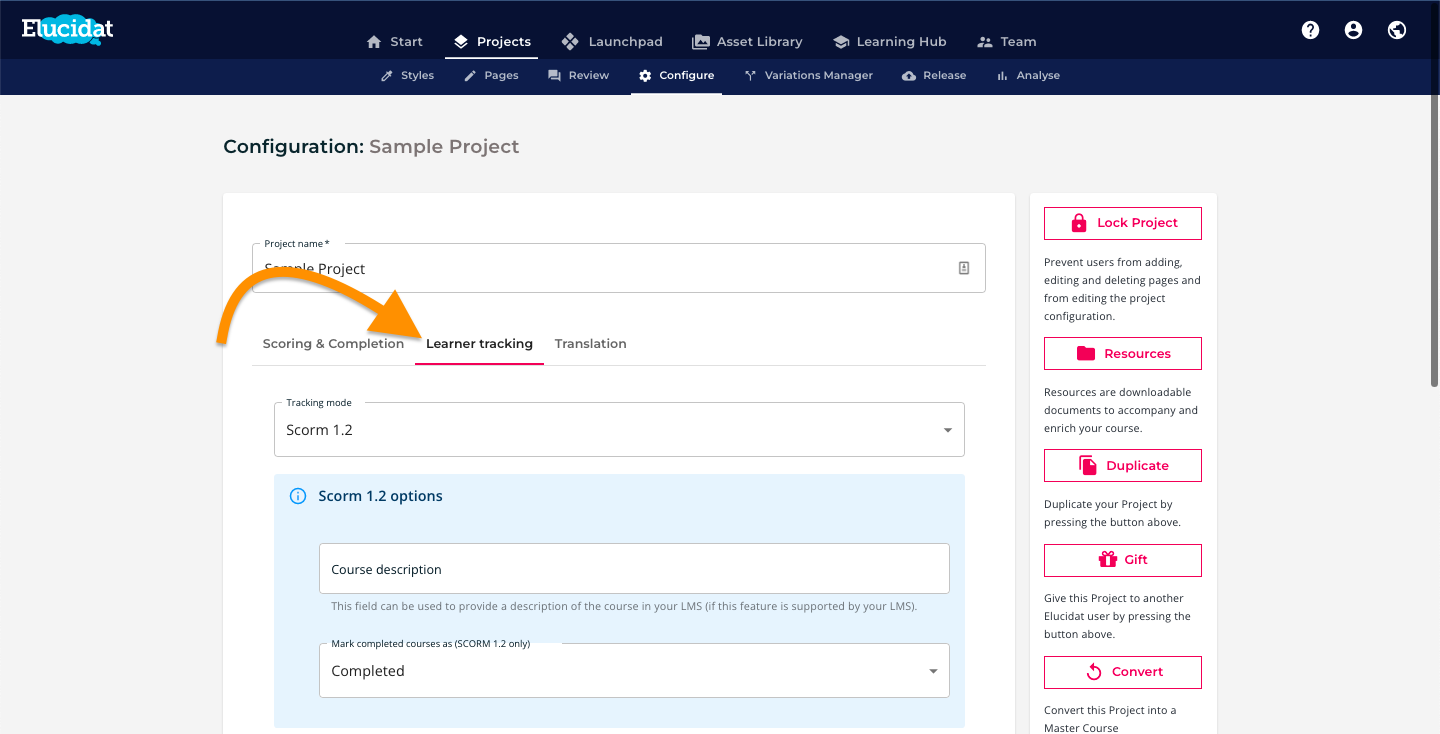Click the globe language icon

click(1397, 30)
